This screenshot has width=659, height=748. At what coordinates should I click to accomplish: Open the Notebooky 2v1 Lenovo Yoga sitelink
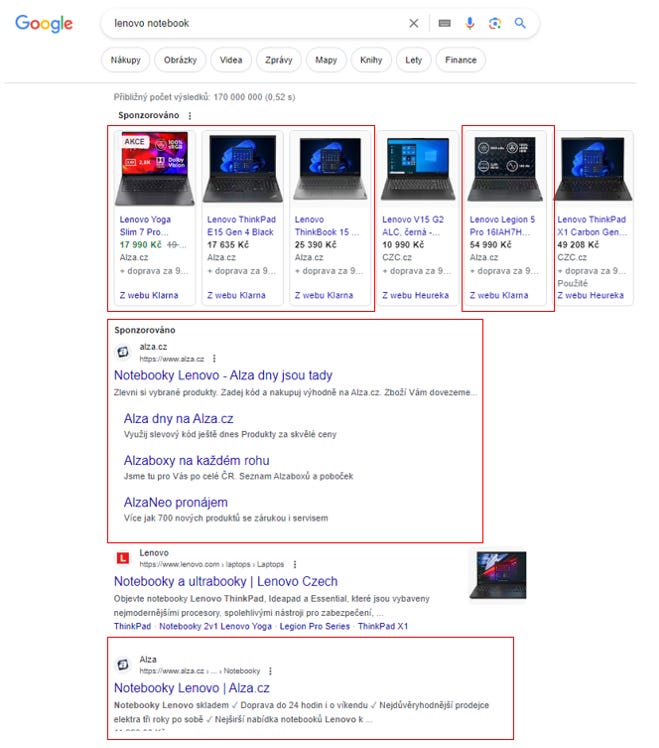pyautogui.click(x=215, y=626)
